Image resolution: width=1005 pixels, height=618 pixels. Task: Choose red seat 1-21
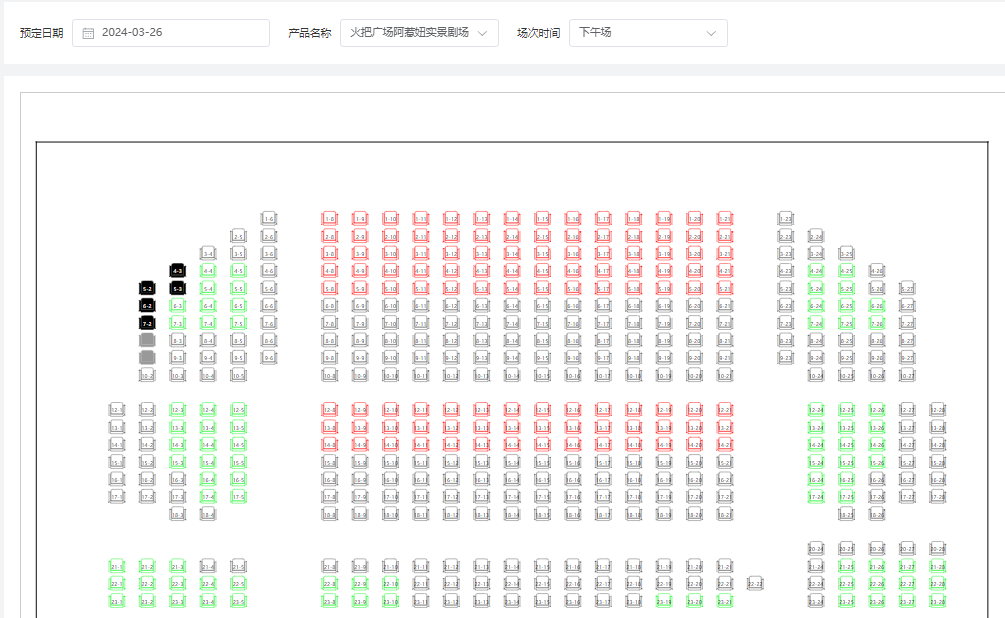click(x=725, y=218)
